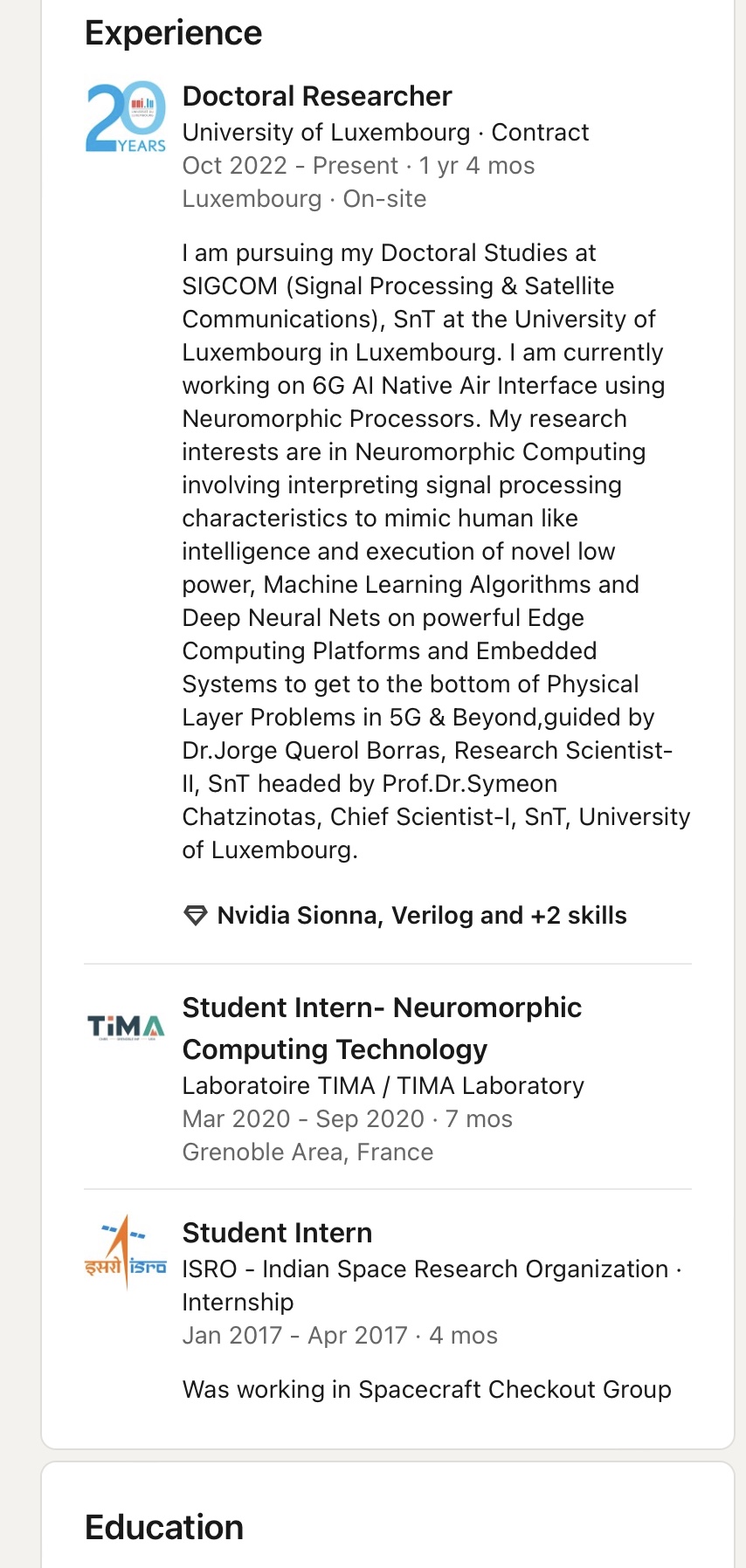Tap ISRO - Indian Space Research Organization text
Viewport: 746px width, 1568px height.
425,1269
